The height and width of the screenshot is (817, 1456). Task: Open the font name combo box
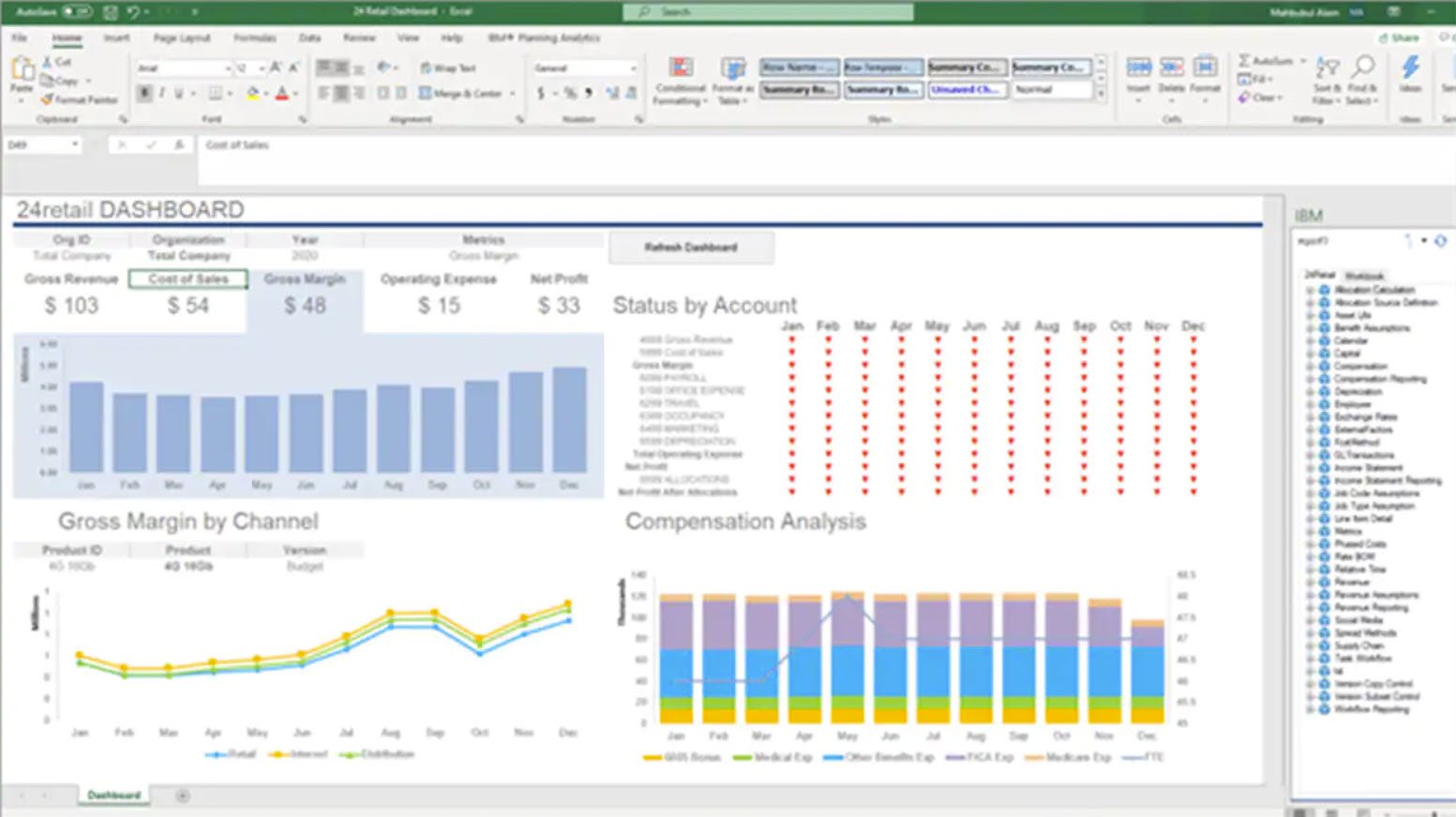point(184,68)
